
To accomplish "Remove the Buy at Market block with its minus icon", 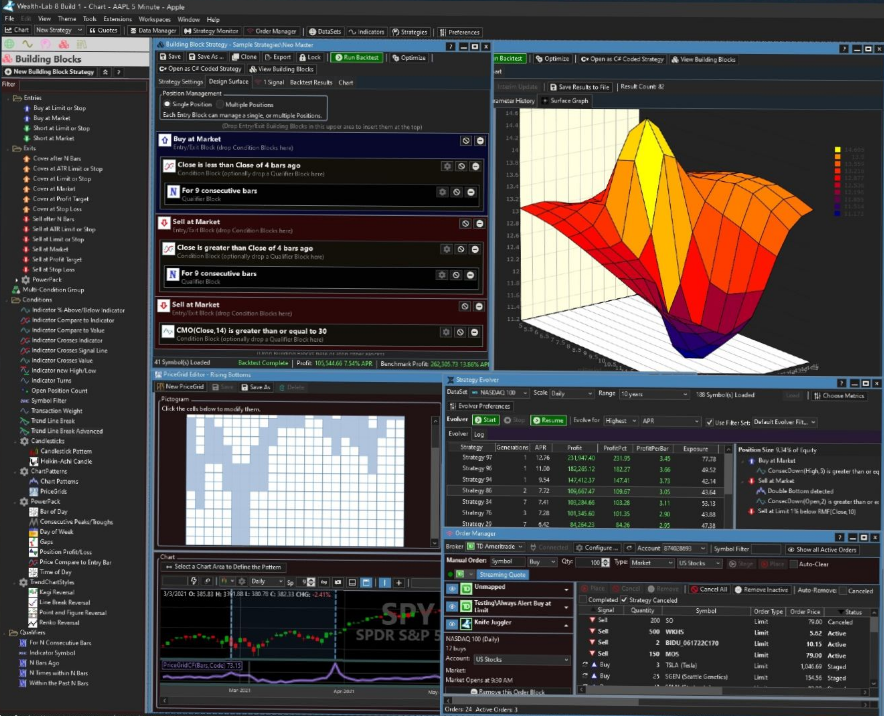I will [480, 141].
